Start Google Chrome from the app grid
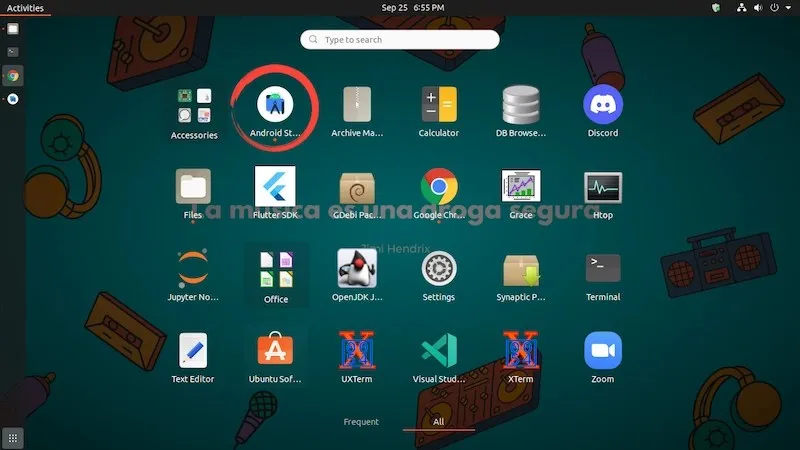This screenshot has height=450, width=800. point(438,186)
